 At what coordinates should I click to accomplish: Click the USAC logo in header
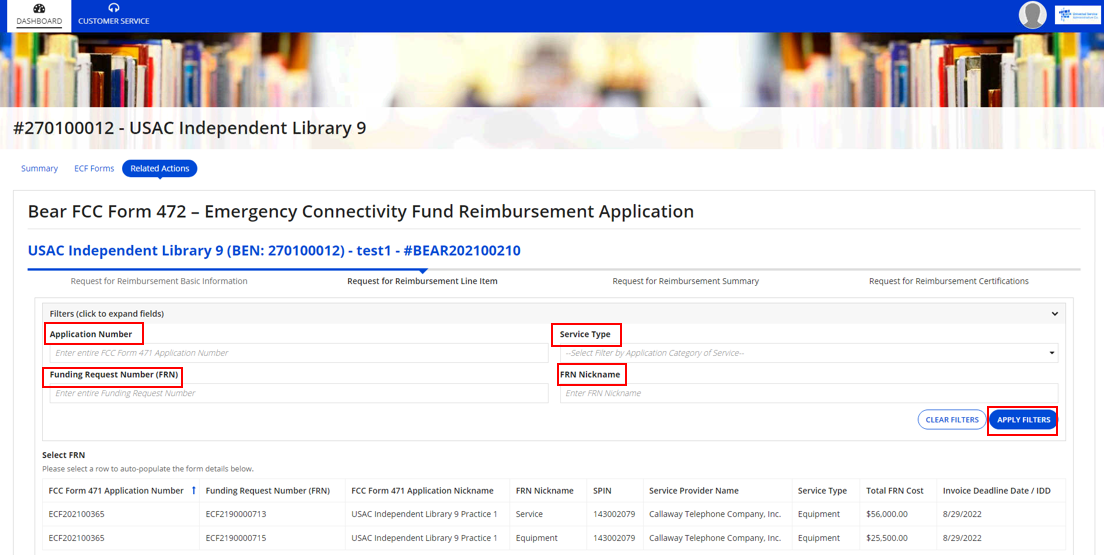[x=1077, y=15]
